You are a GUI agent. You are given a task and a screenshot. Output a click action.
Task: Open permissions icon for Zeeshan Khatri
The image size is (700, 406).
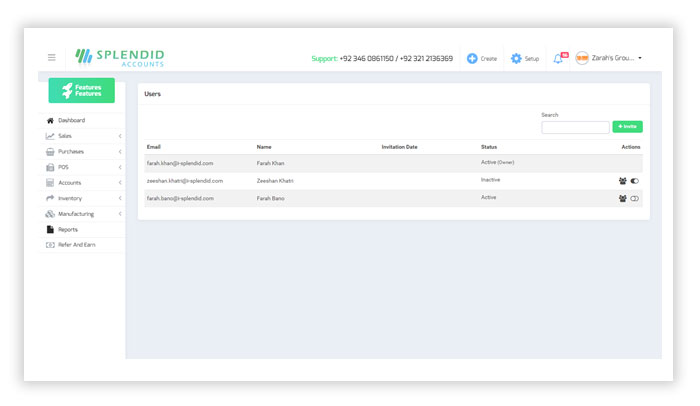point(622,181)
